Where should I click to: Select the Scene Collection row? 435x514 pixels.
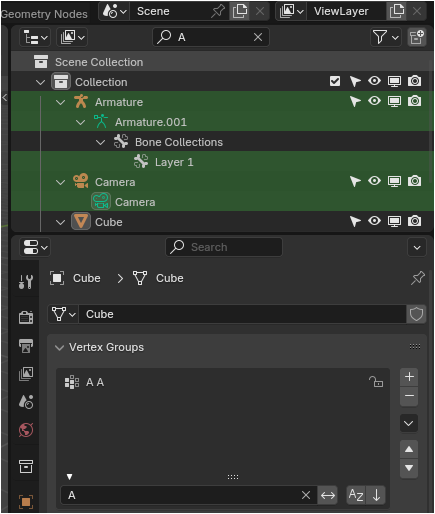(x=222, y=62)
